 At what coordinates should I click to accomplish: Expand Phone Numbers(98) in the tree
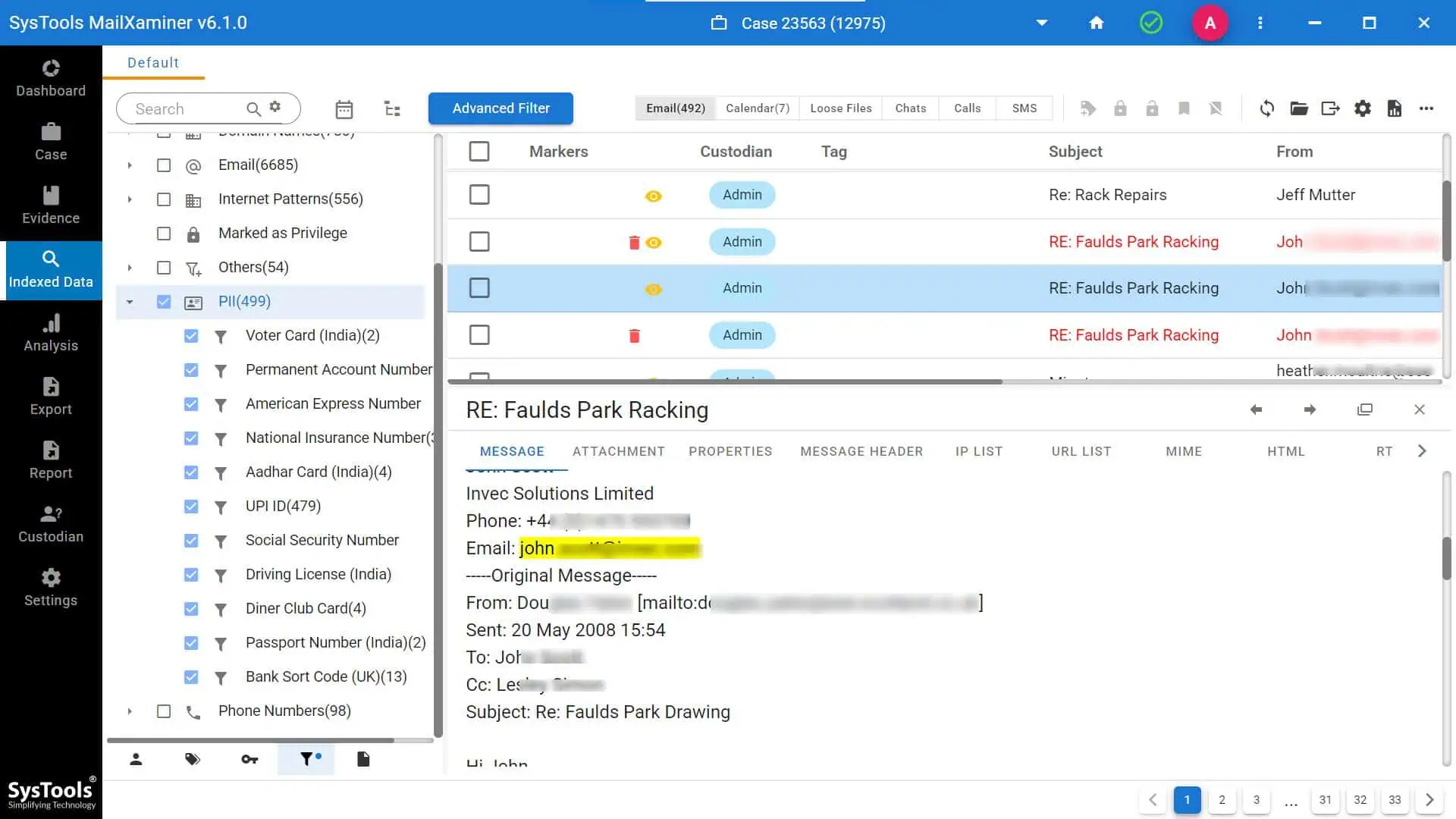(x=129, y=711)
